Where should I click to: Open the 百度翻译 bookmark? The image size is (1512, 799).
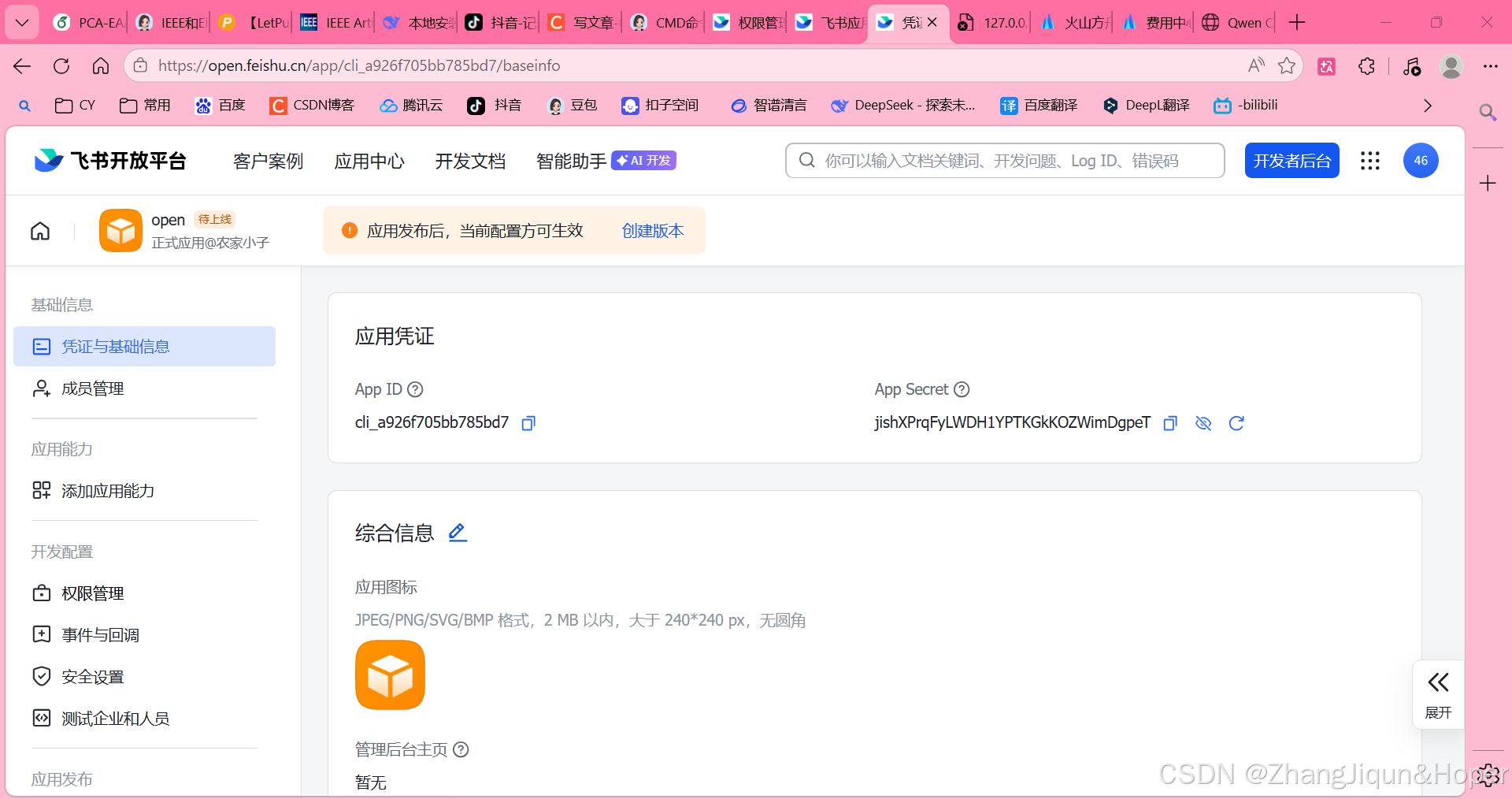[x=1038, y=105]
